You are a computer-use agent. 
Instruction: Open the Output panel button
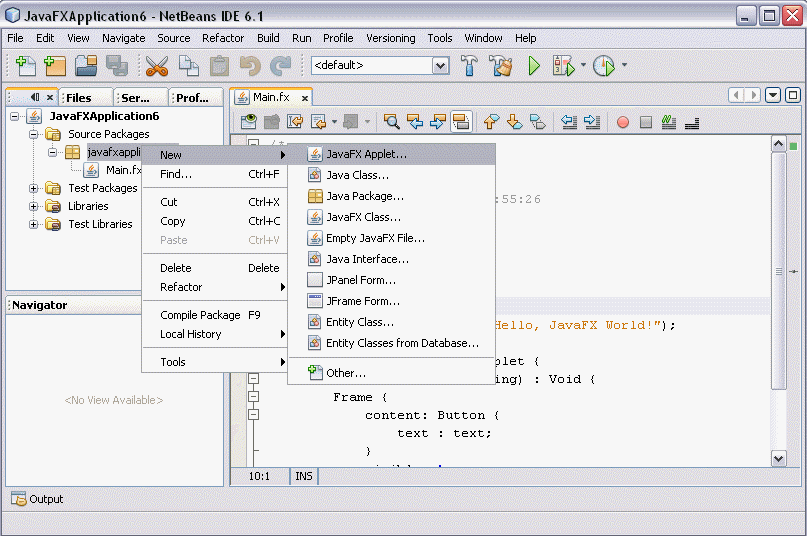point(37,499)
